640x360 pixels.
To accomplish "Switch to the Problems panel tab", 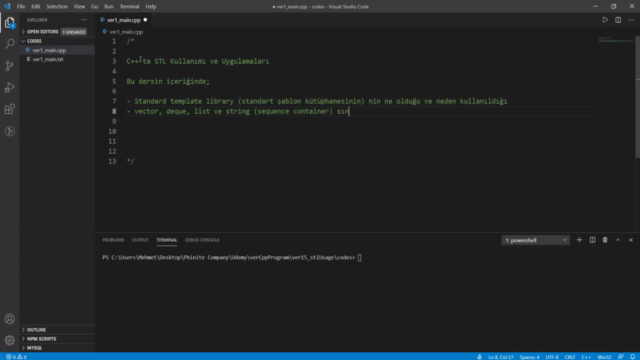I will [x=113, y=240].
